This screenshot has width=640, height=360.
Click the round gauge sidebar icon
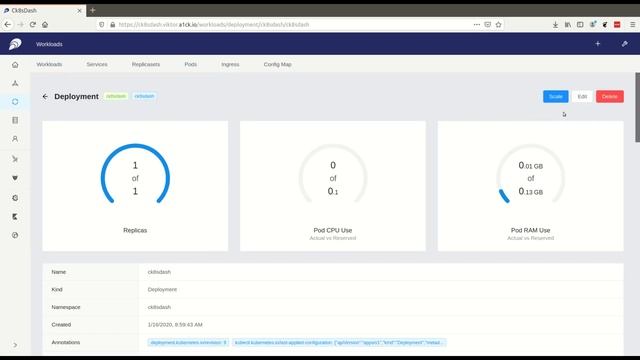pyautogui.click(x=15, y=235)
